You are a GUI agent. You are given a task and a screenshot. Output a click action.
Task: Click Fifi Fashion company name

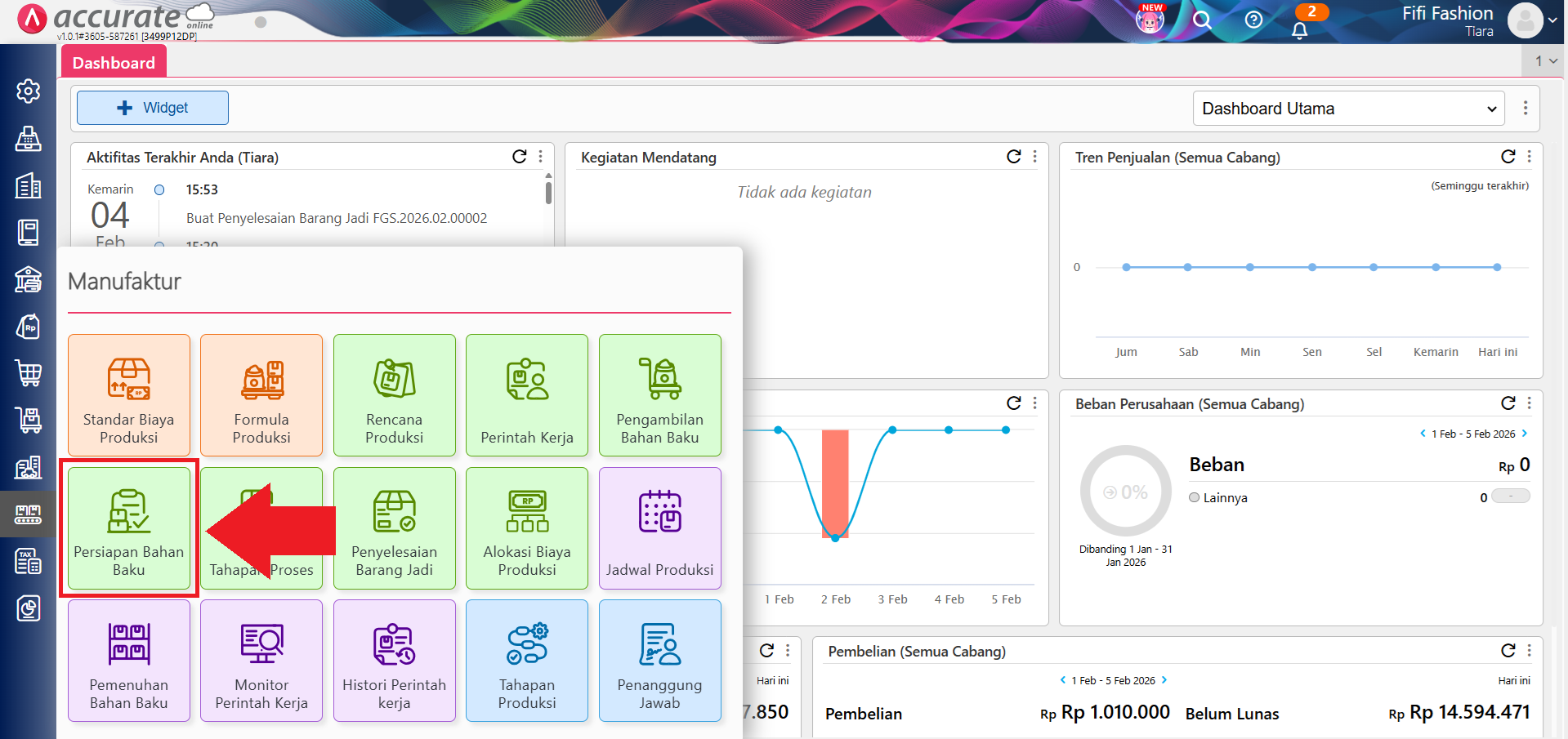point(1447,13)
